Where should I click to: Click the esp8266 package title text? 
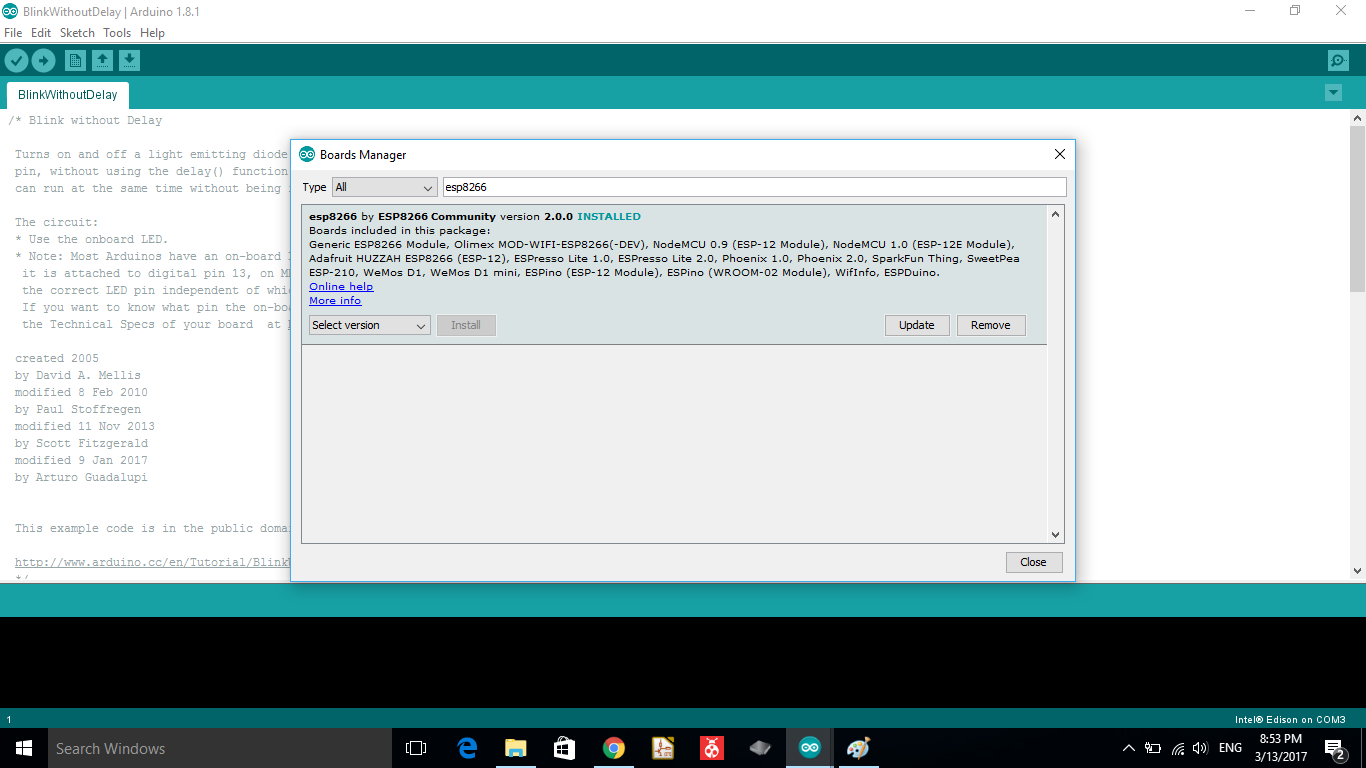(333, 217)
